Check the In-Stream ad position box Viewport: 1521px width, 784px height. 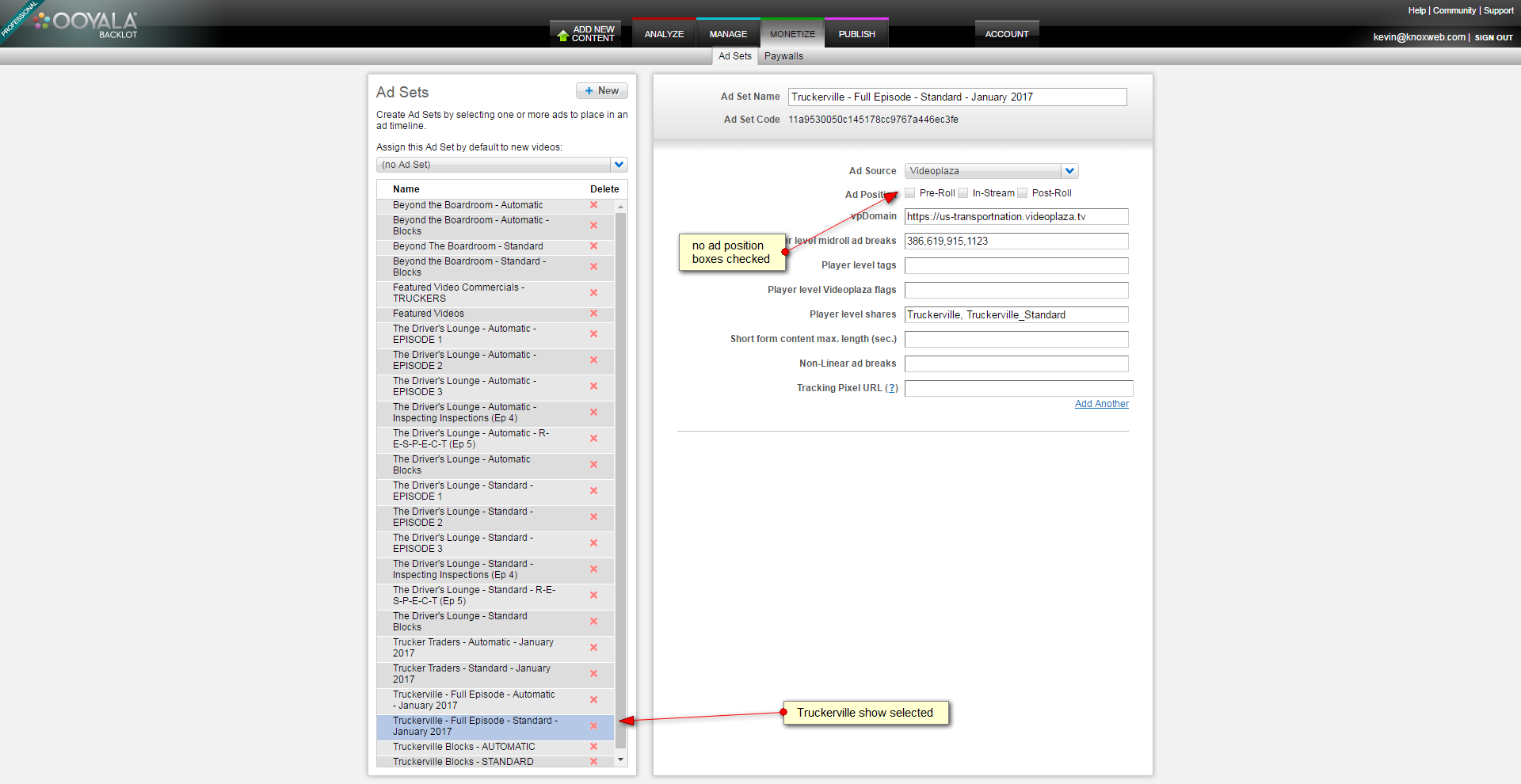(x=963, y=193)
